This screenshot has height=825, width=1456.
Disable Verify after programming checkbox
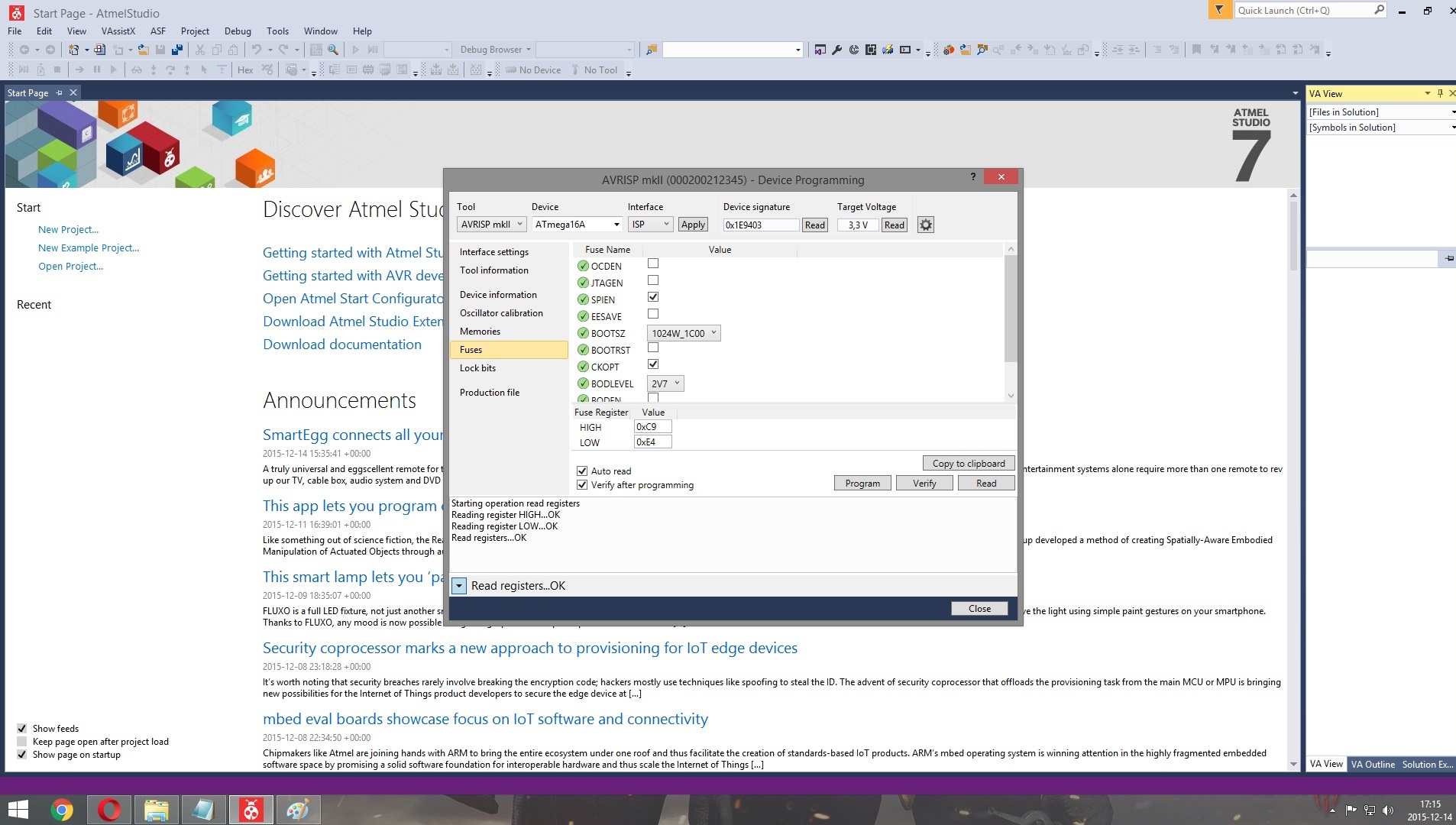point(582,485)
